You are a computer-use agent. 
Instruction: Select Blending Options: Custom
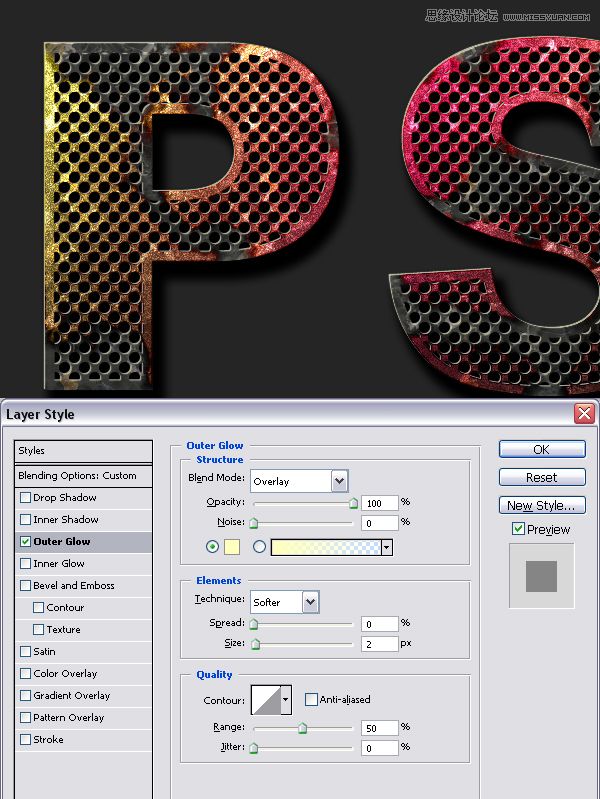(84, 476)
